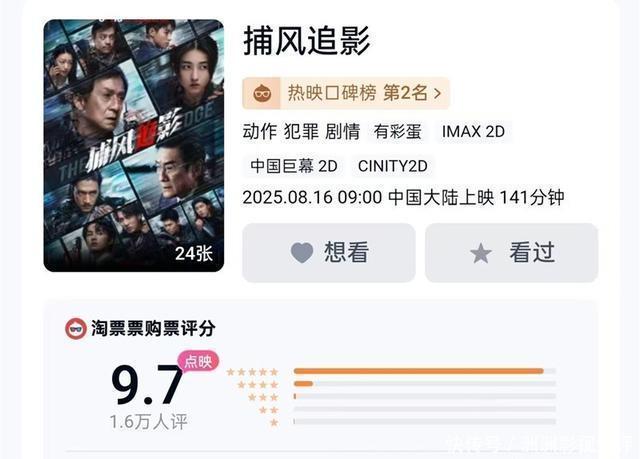This screenshot has height=459, width=640.
Task: Click the pink 点映 badge
Action: click(198, 361)
